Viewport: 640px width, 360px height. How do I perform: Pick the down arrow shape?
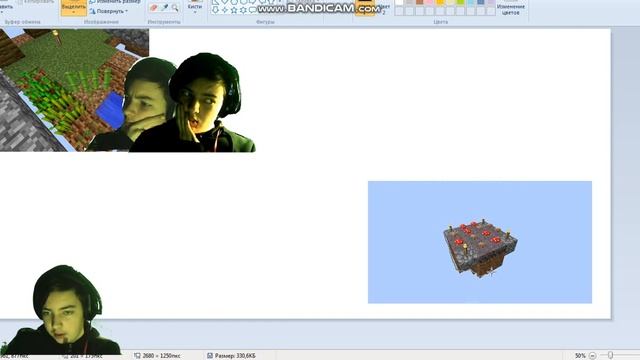tap(215, 10)
